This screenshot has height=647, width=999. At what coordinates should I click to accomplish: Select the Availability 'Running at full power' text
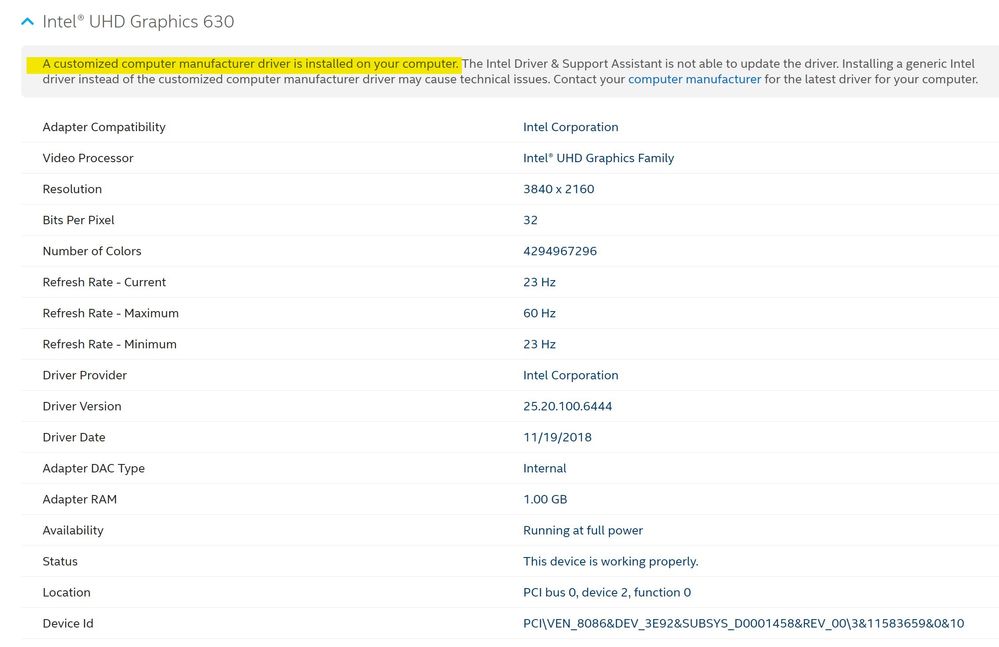[x=583, y=530]
